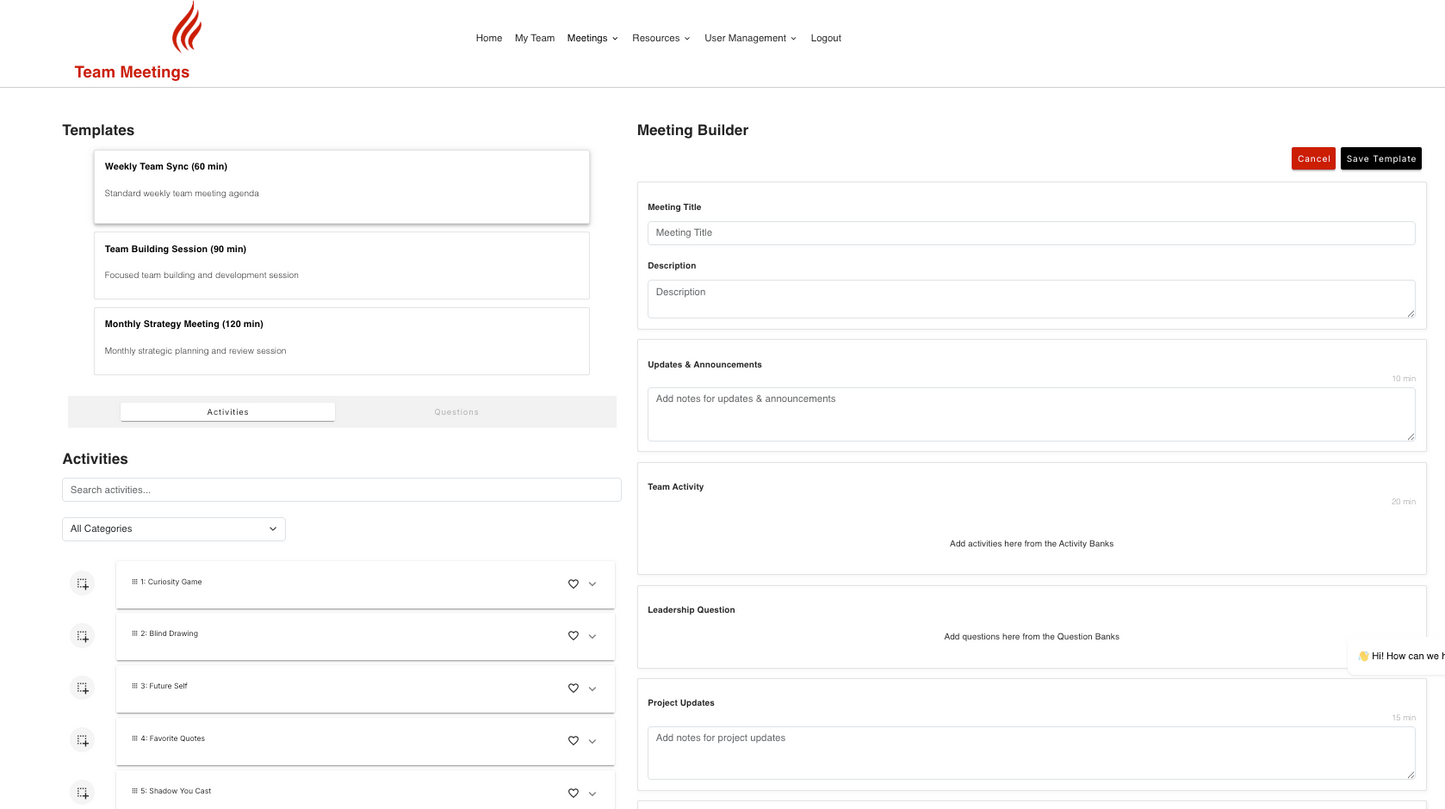Favorite the Blind Drawing activity
The height and width of the screenshot is (809, 1445).
pyautogui.click(x=573, y=636)
